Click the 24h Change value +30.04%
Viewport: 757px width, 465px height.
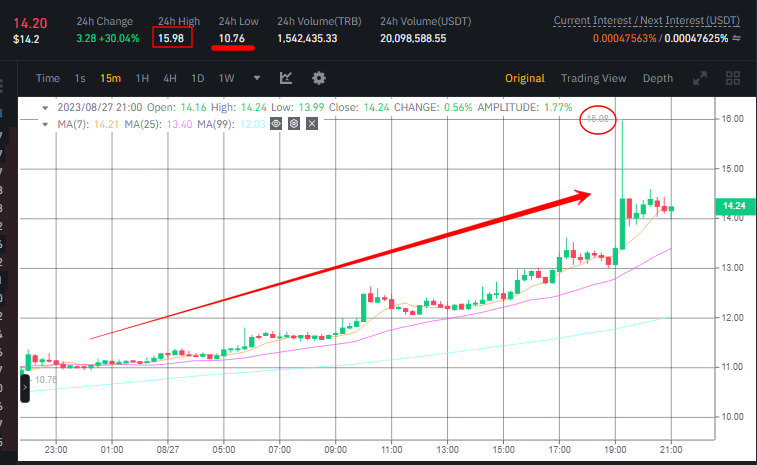click(x=119, y=38)
